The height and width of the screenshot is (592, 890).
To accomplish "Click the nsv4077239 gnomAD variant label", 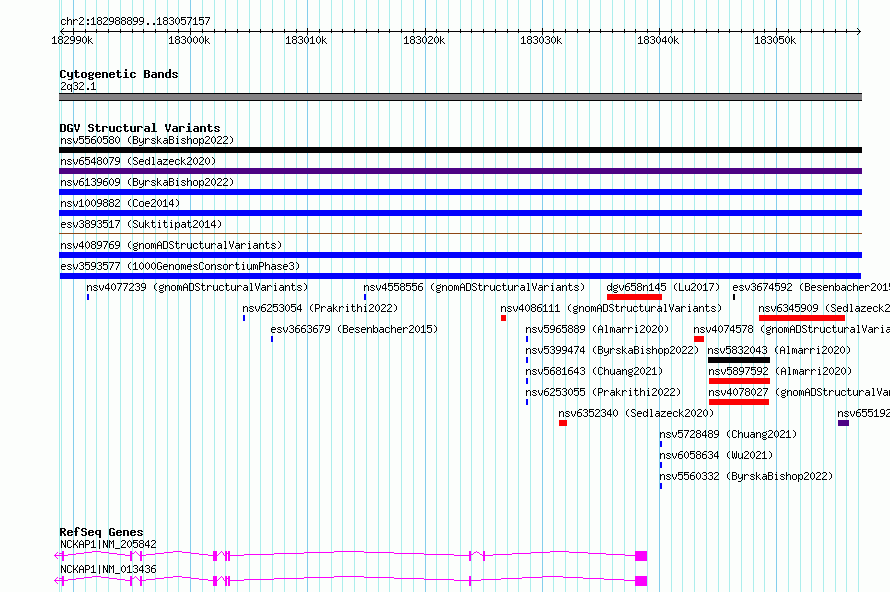I will 197,287.
